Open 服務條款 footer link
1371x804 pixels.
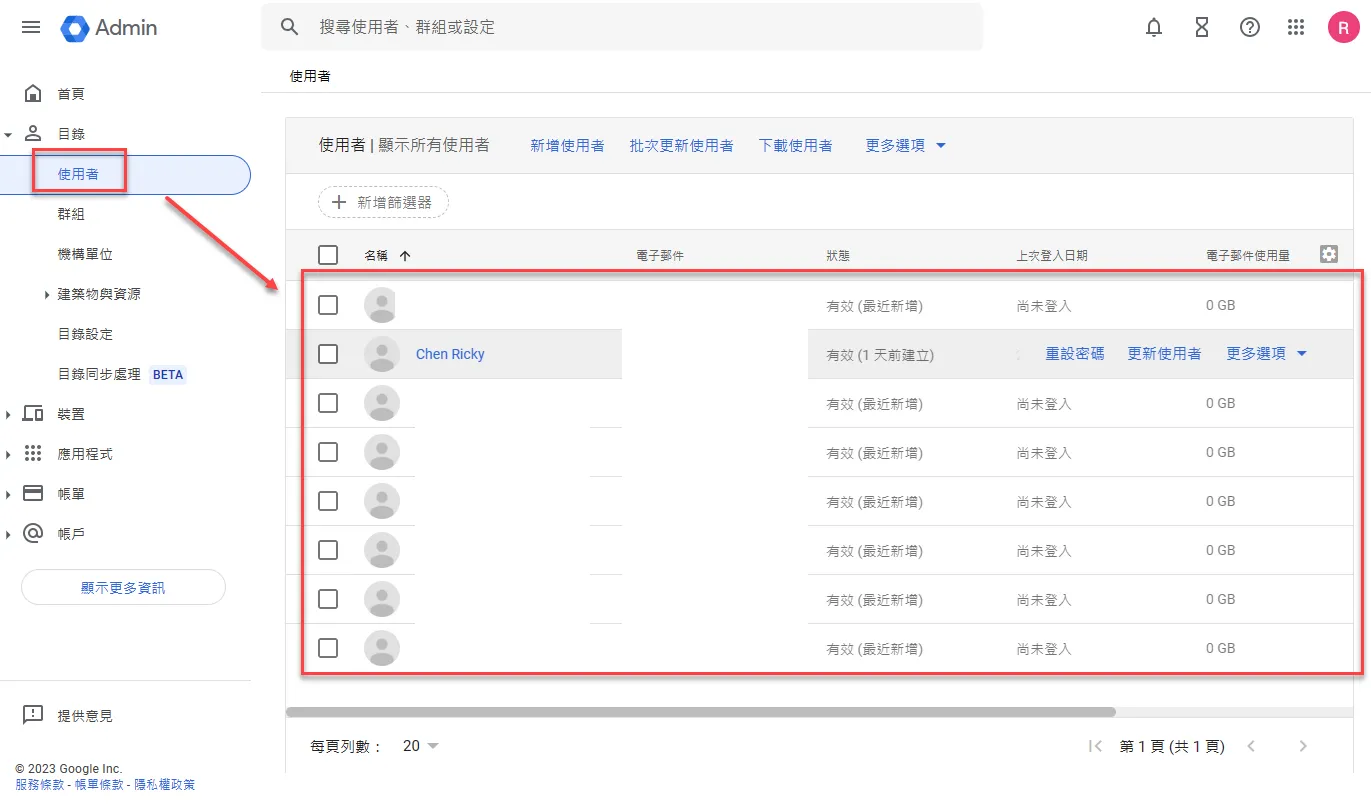(x=41, y=785)
